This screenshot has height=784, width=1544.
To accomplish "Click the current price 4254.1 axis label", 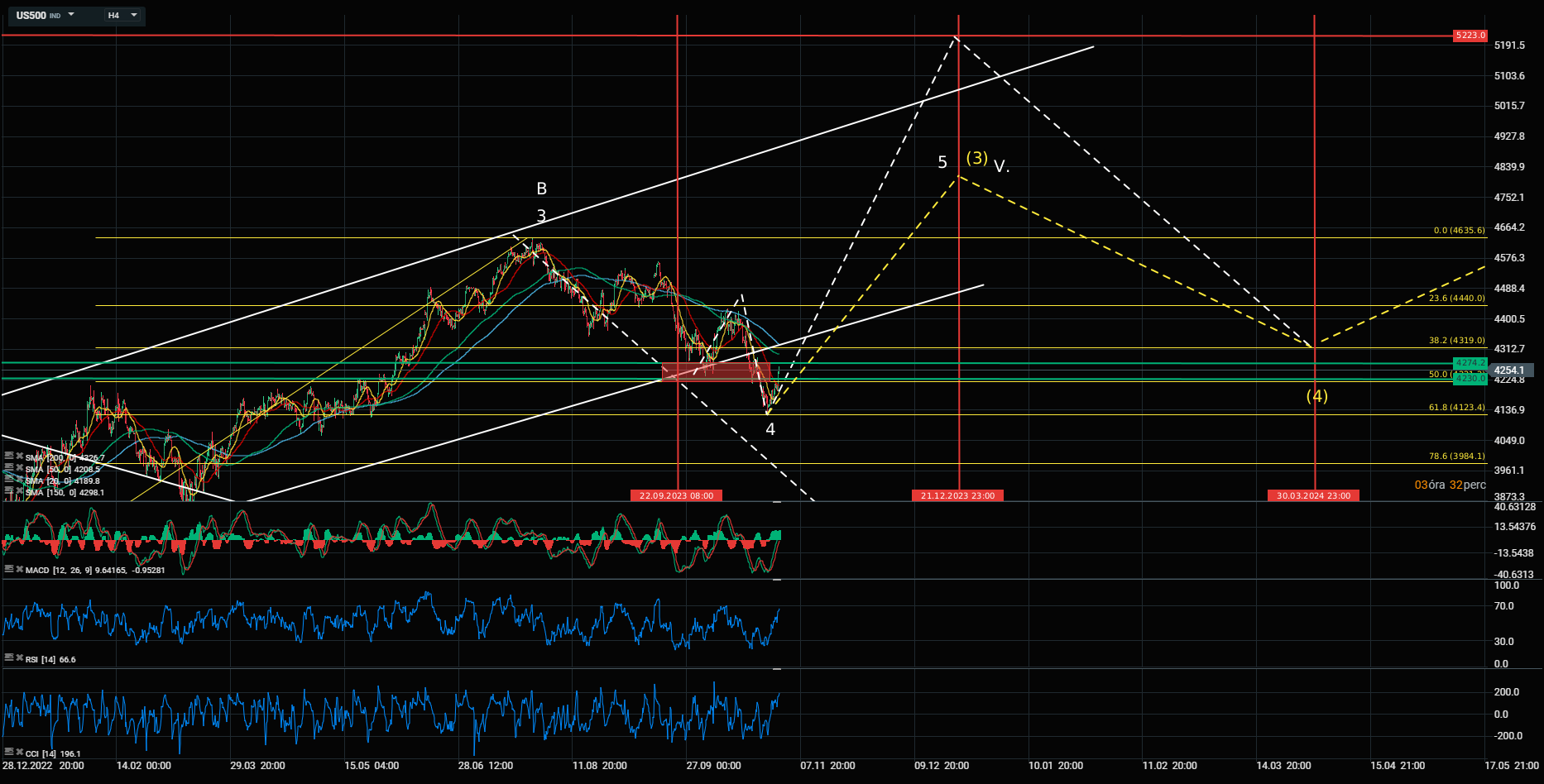I will (1510, 370).
